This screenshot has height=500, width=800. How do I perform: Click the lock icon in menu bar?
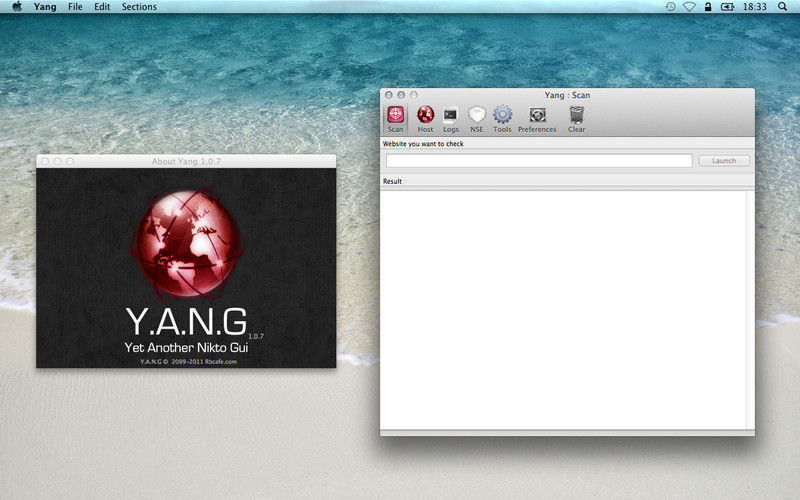708,7
